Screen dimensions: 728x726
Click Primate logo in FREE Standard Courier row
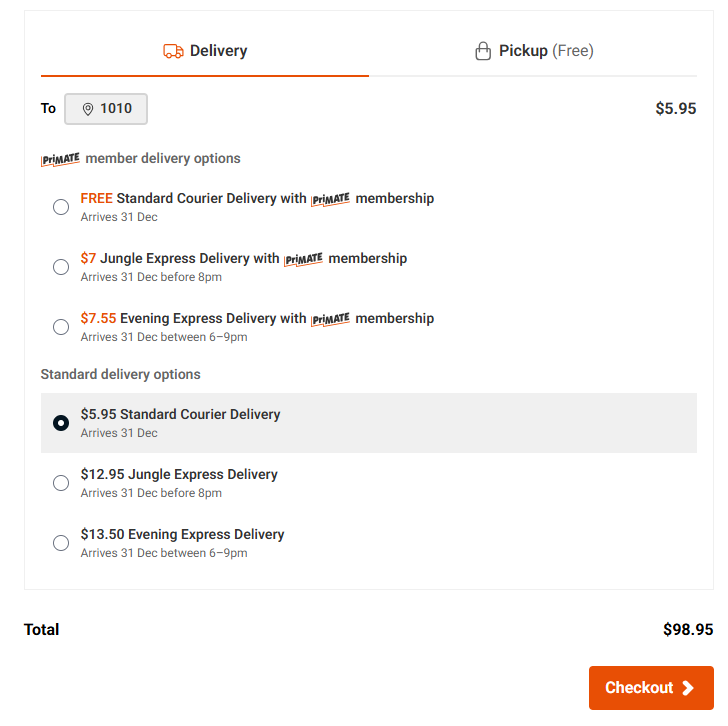coord(330,199)
